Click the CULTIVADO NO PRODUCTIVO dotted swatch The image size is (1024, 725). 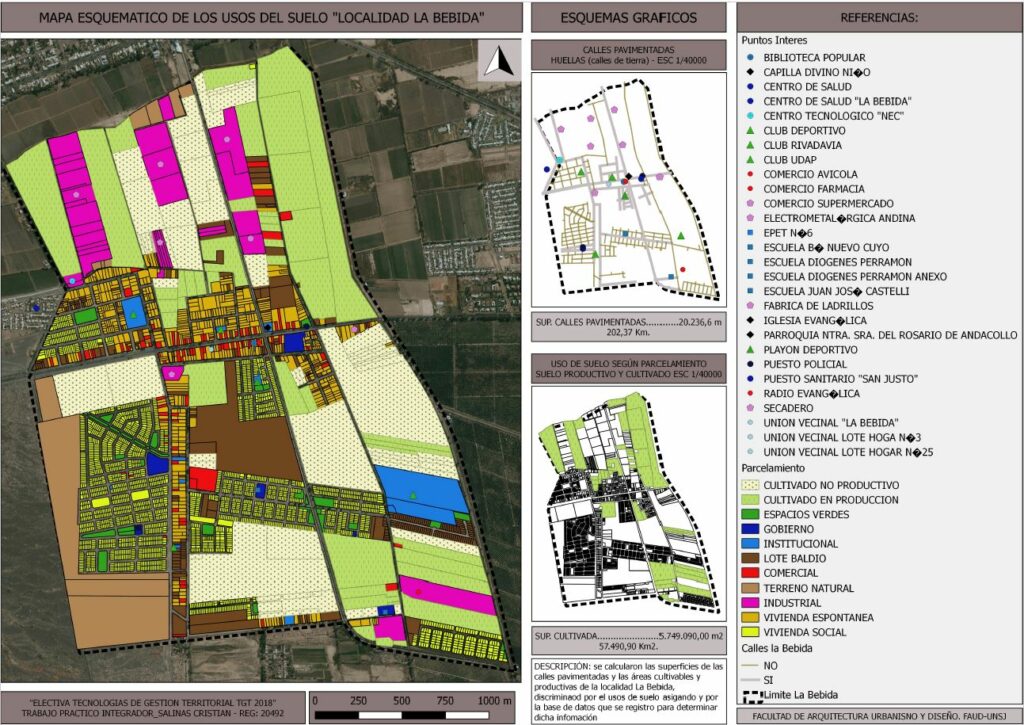pyautogui.click(x=750, y=485)
